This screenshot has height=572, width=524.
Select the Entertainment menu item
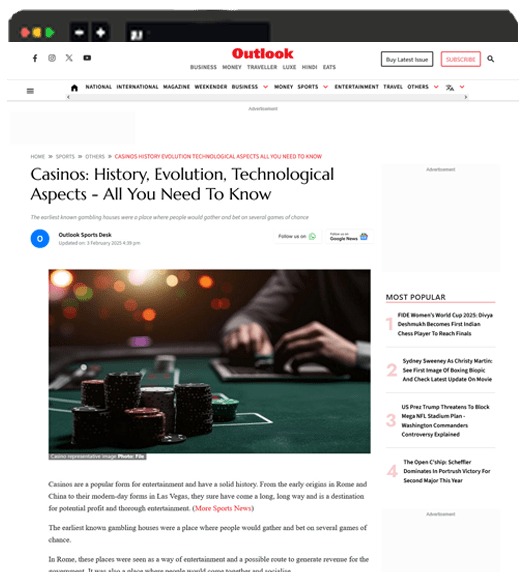(357, 87)
